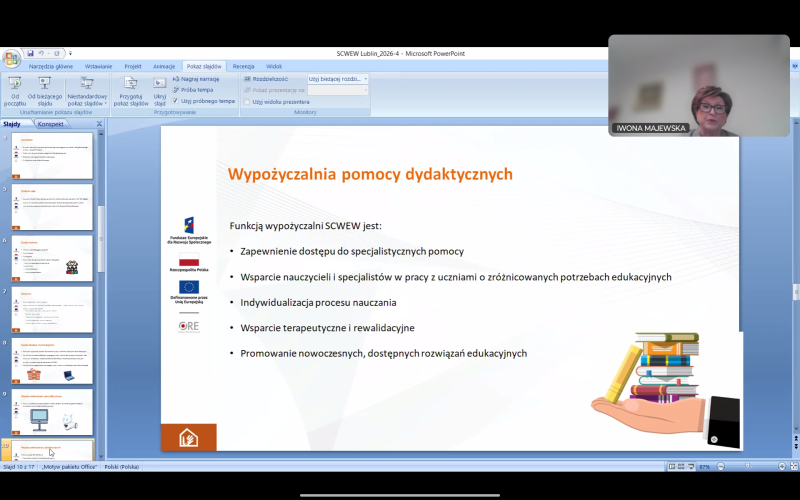Switch to the Konspekt tab
800x500 pixels.
click(50, 124)
